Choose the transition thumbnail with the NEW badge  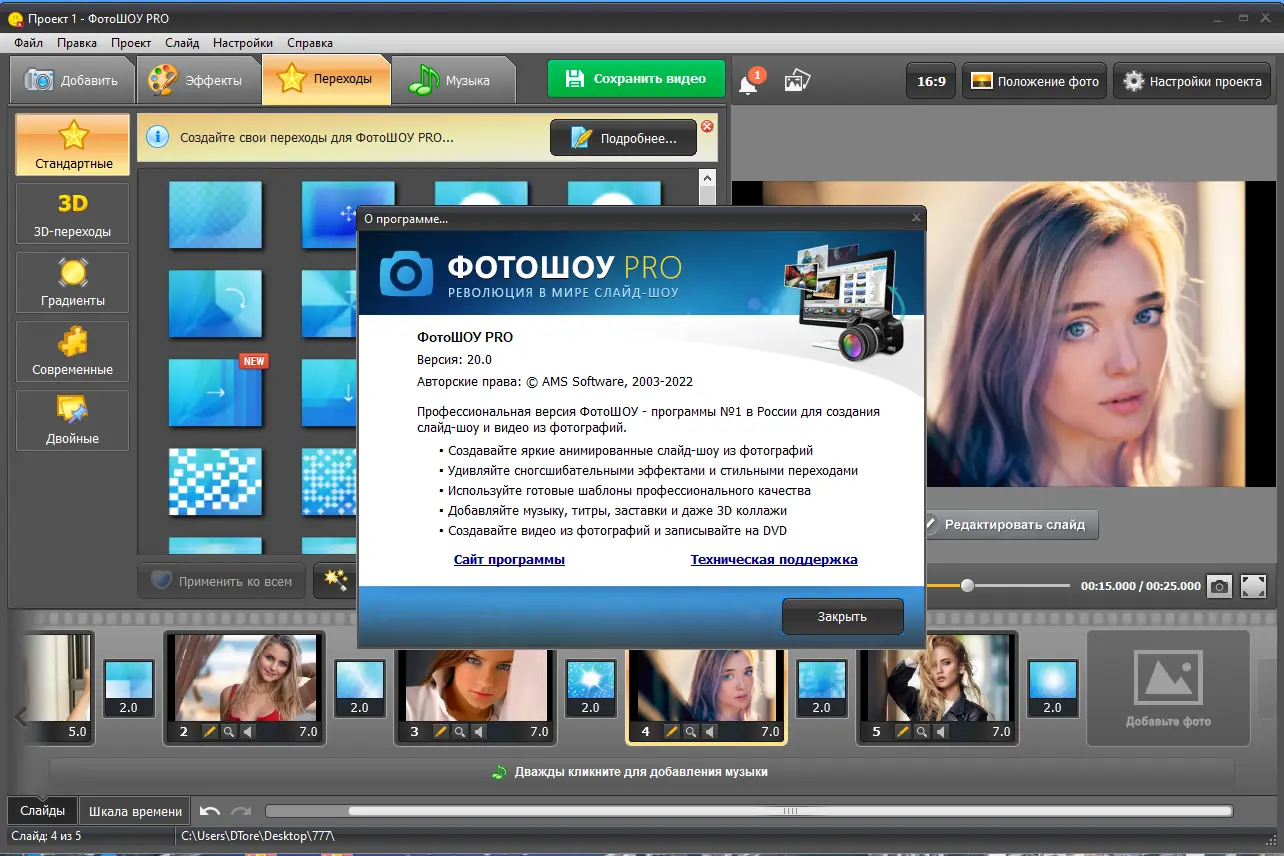point(215,391)
